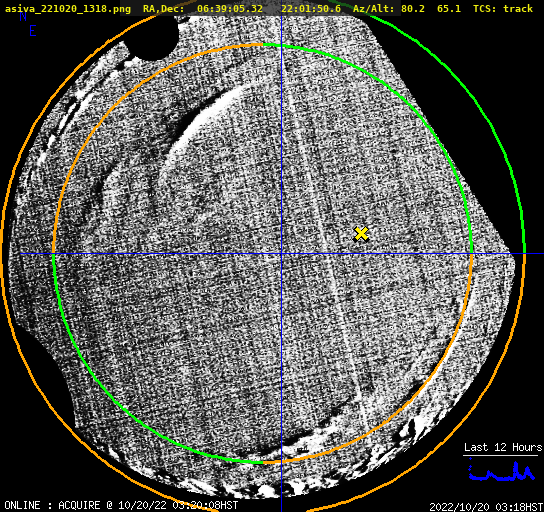Click the black circular mask near top-left
544x512 pixels.
pyautogui.click(x=153, y=36)
